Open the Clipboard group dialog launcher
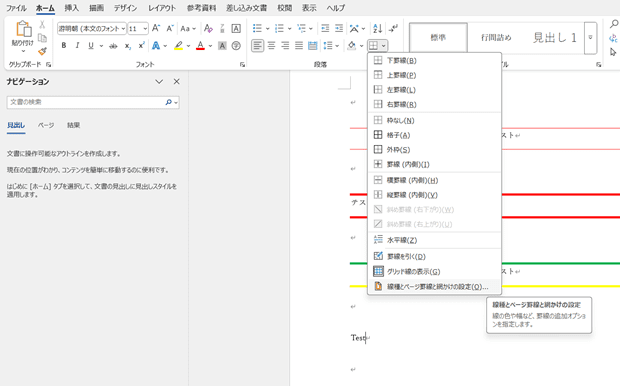The width and height of the screenshot is (620, 386). 48,64
